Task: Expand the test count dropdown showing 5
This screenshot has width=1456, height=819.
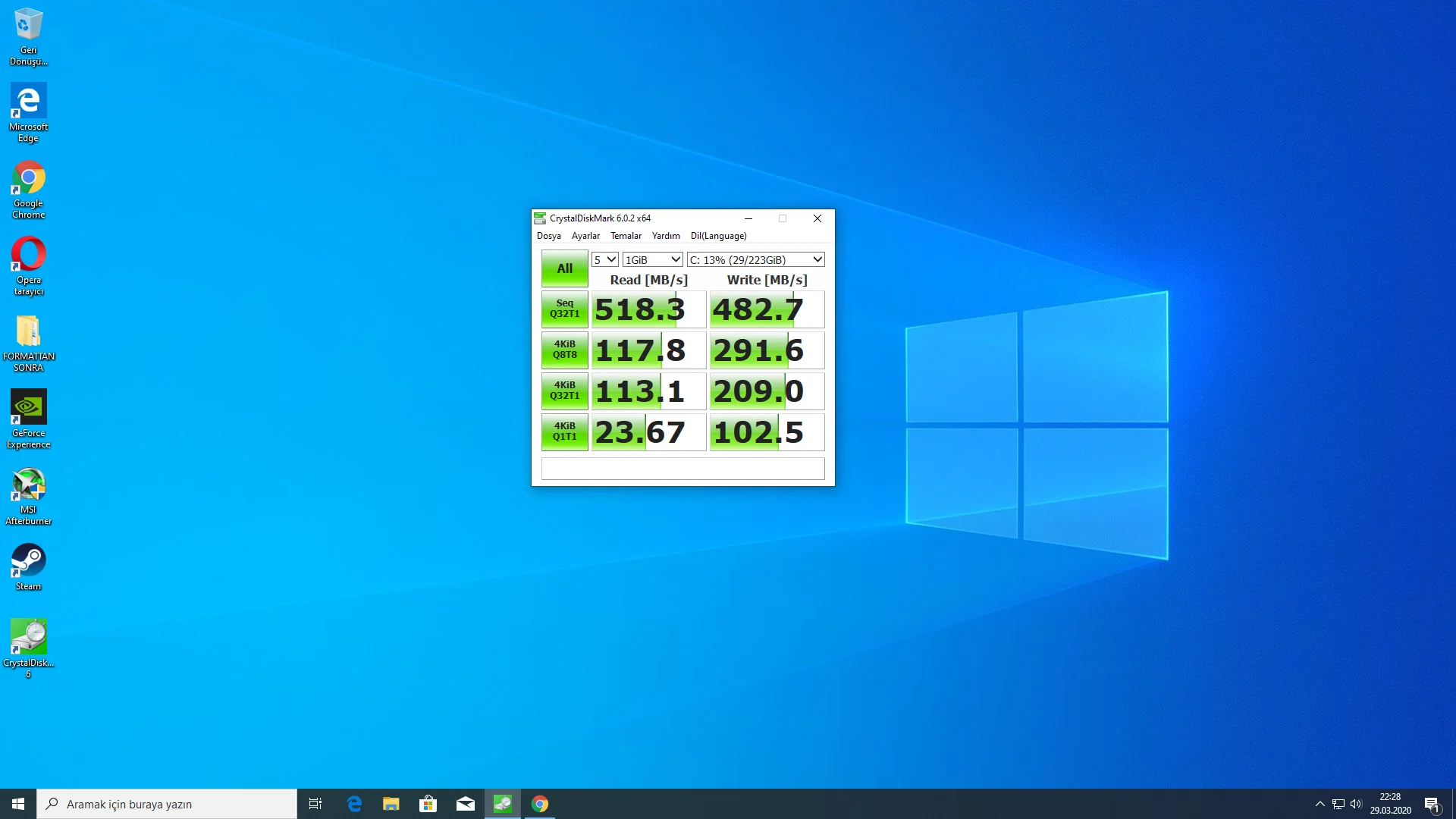Action: [604, 259]
